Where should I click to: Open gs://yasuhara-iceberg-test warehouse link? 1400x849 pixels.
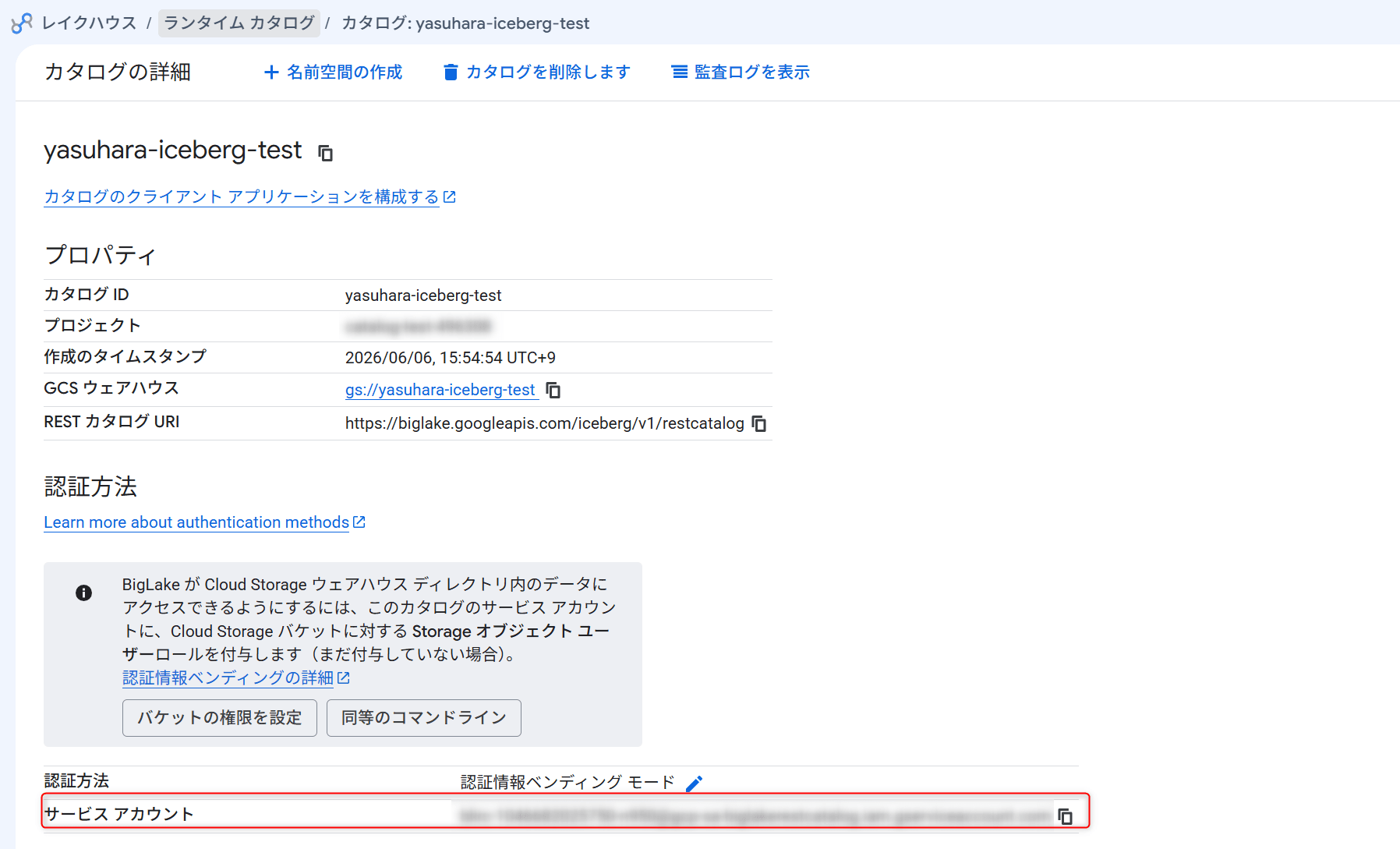tap(440, 390)
